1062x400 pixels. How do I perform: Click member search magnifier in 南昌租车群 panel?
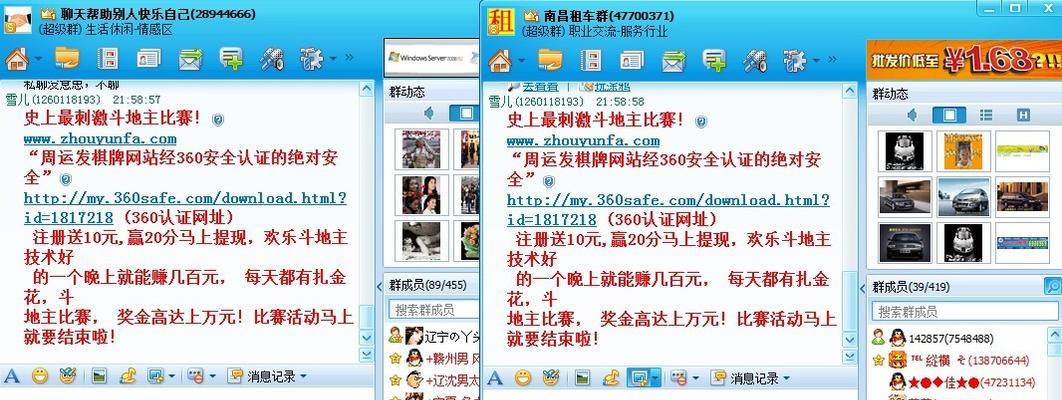tap(1053, 286)
